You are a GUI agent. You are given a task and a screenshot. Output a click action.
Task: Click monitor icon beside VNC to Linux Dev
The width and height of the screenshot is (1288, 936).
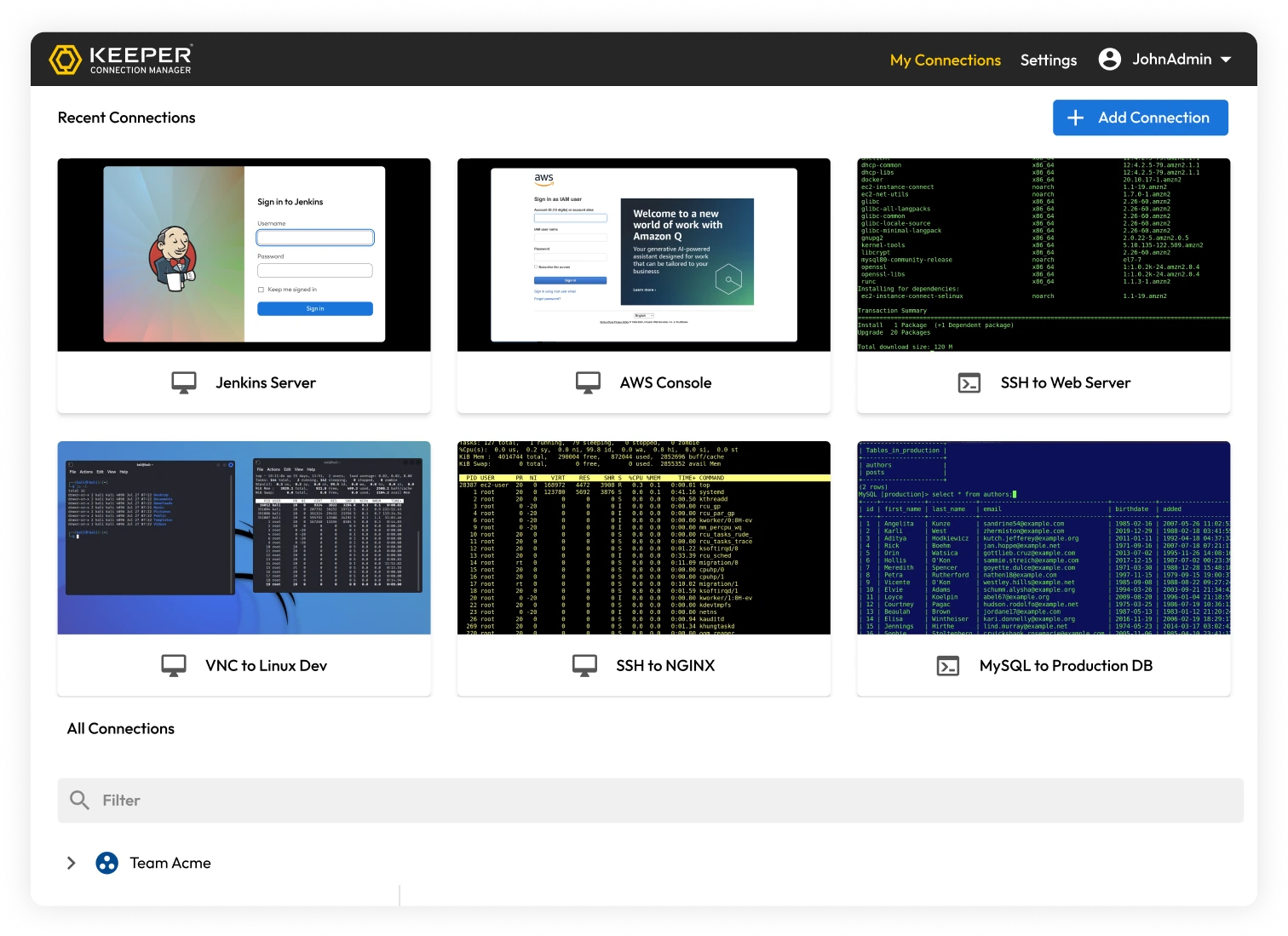pos(174,665)
